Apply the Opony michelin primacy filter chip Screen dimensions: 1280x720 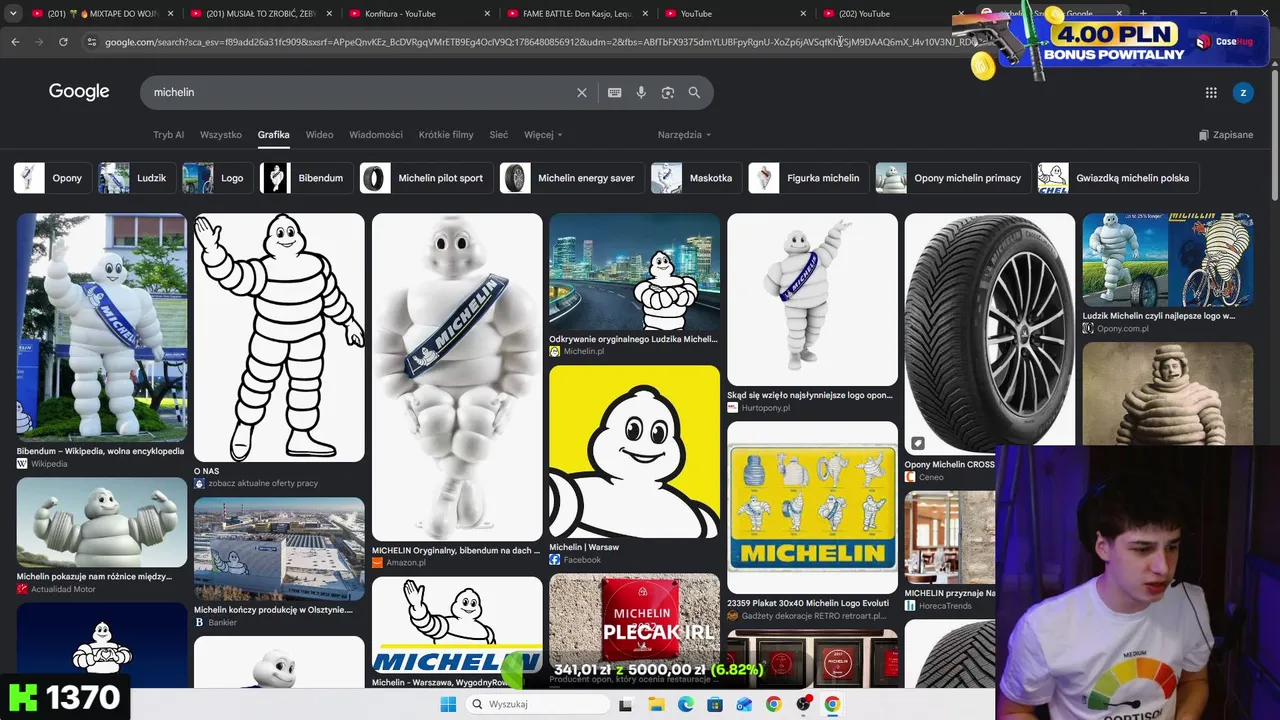(952, 178)
